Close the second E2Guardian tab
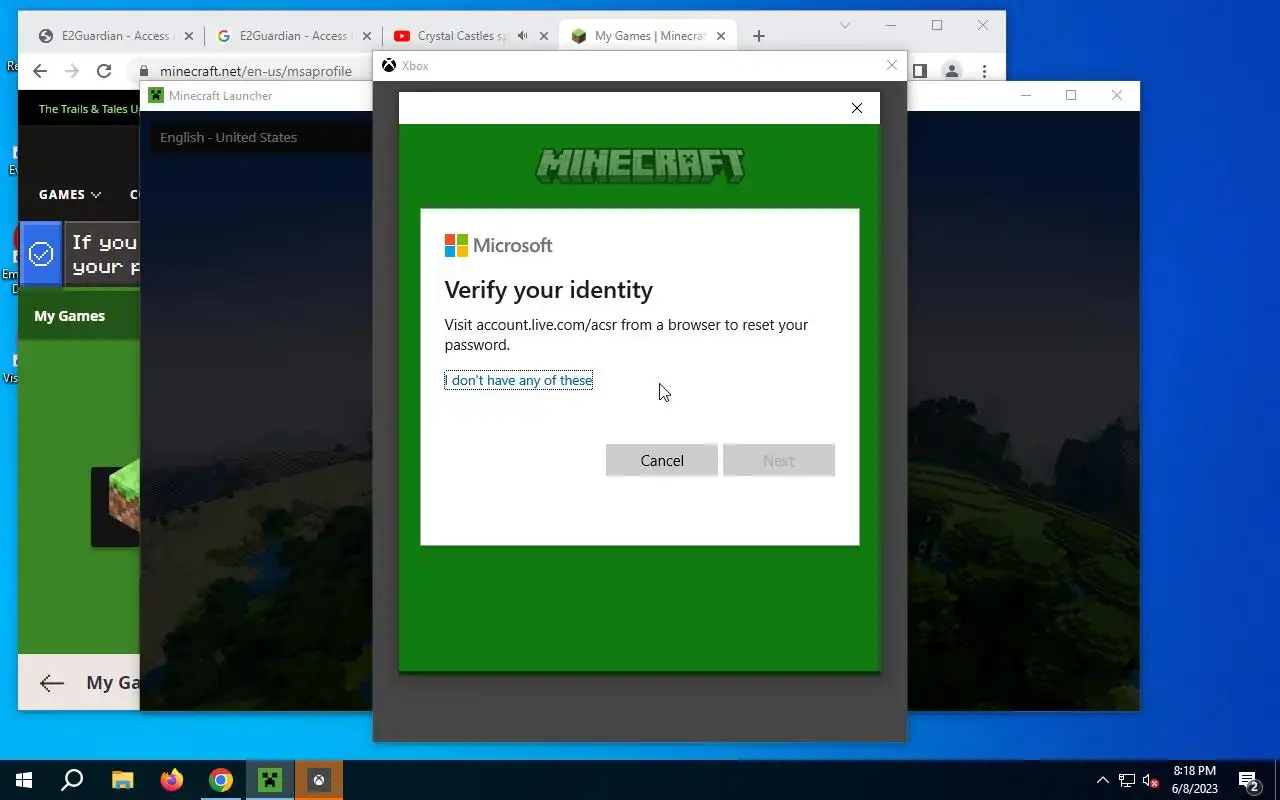The image size is (1280, 800). click(366, 36)
